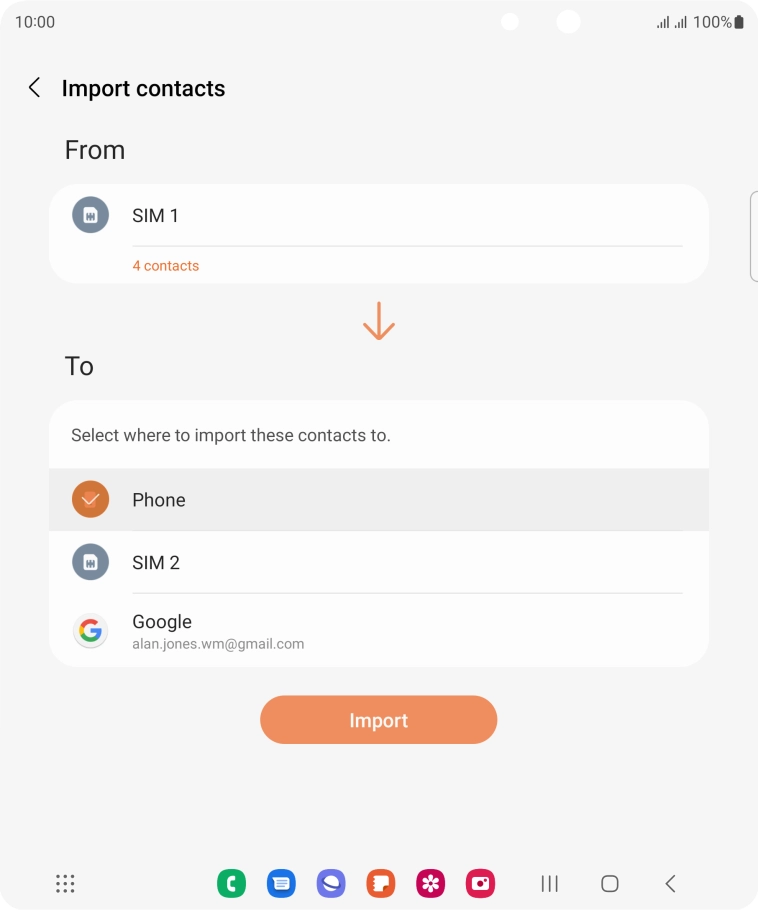758x910 pixels.
Task: Show recent apps with navigation button
Action: click(x=549, y=883)
